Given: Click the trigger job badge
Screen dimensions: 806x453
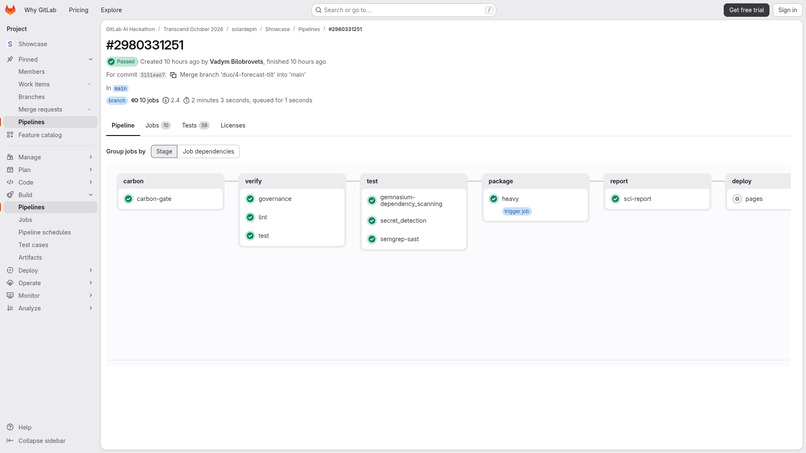Looking at the screenshot, I should click(x=517, y=211).
